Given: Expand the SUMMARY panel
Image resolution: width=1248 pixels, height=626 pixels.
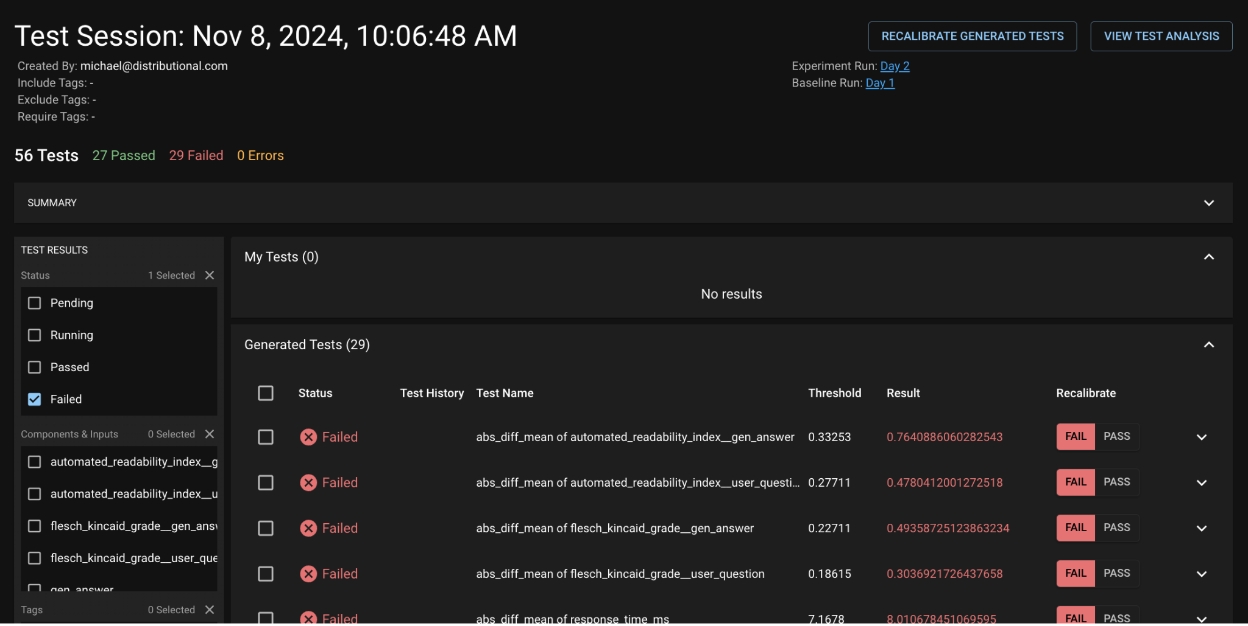Looking at the screenshot, I should click(1208, 203).
